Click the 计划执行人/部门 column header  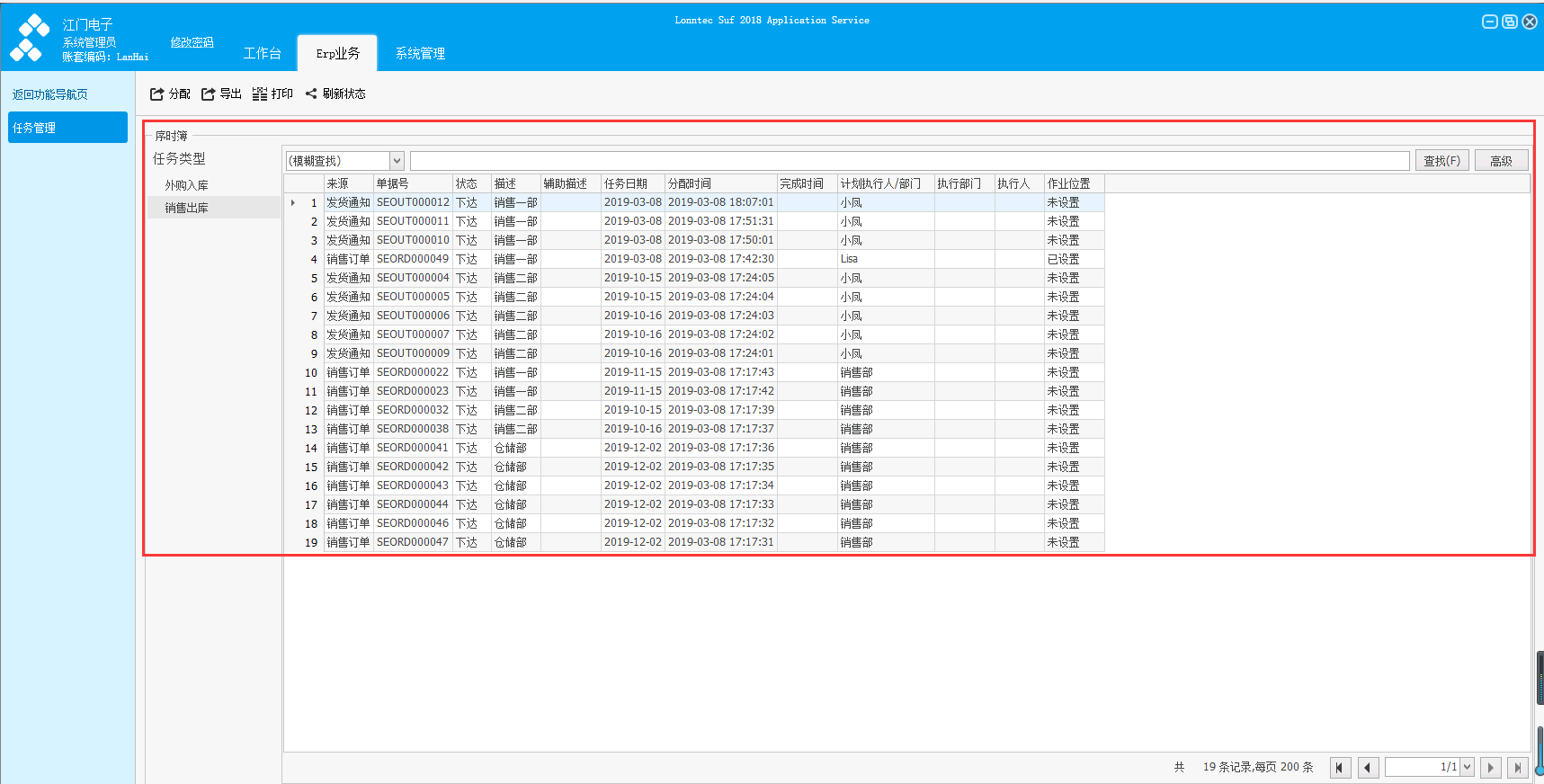pyautogui.click(x=886, y=183)
